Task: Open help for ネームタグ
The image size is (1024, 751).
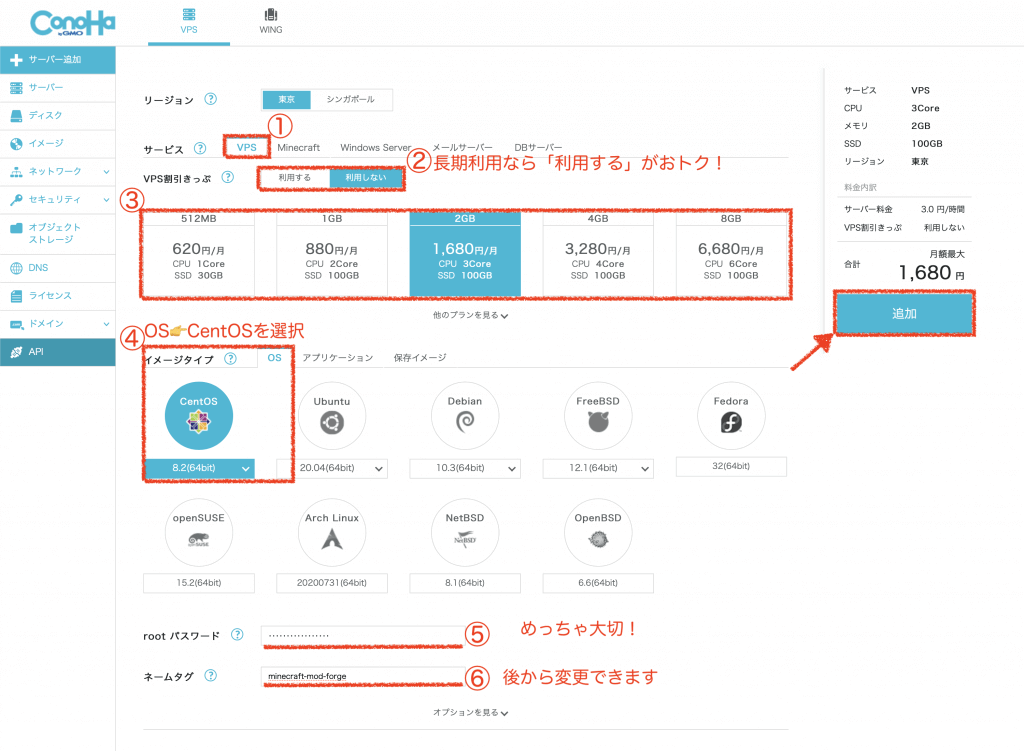Action: tap(210, 675)
